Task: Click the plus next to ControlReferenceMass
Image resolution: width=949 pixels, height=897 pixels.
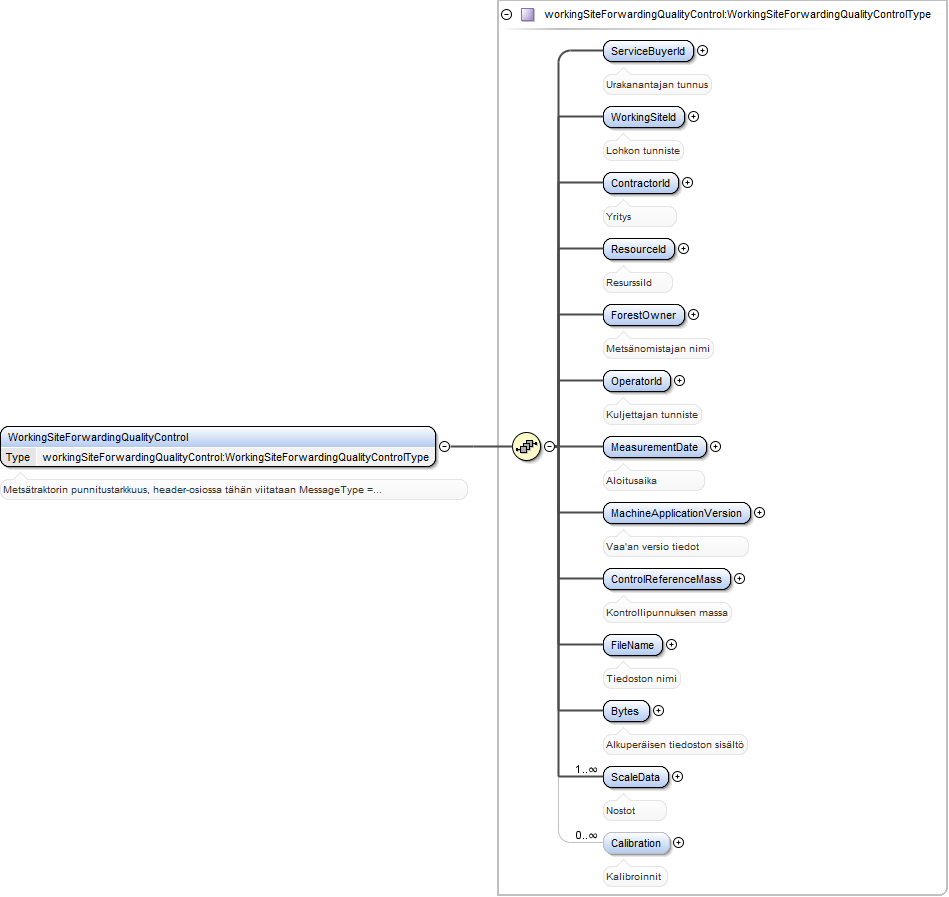Action: [740, 579]
